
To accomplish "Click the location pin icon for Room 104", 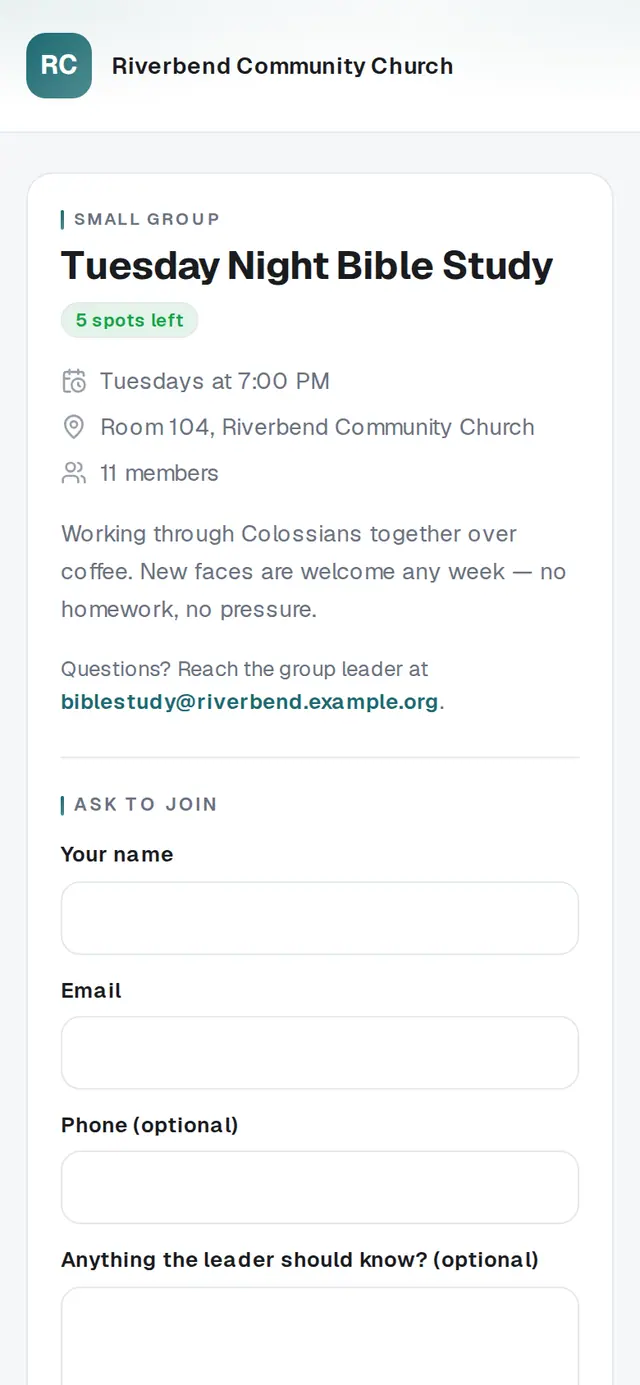I will point(74,427).
